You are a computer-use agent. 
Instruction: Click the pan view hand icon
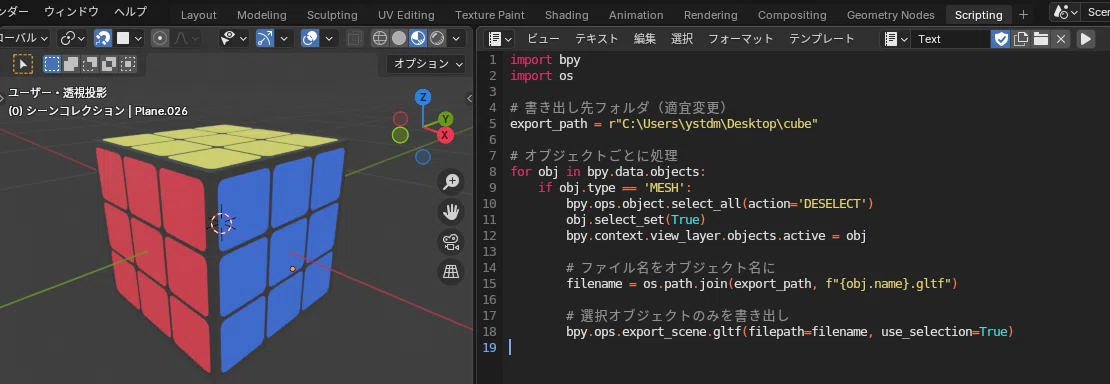coord(451,212)
